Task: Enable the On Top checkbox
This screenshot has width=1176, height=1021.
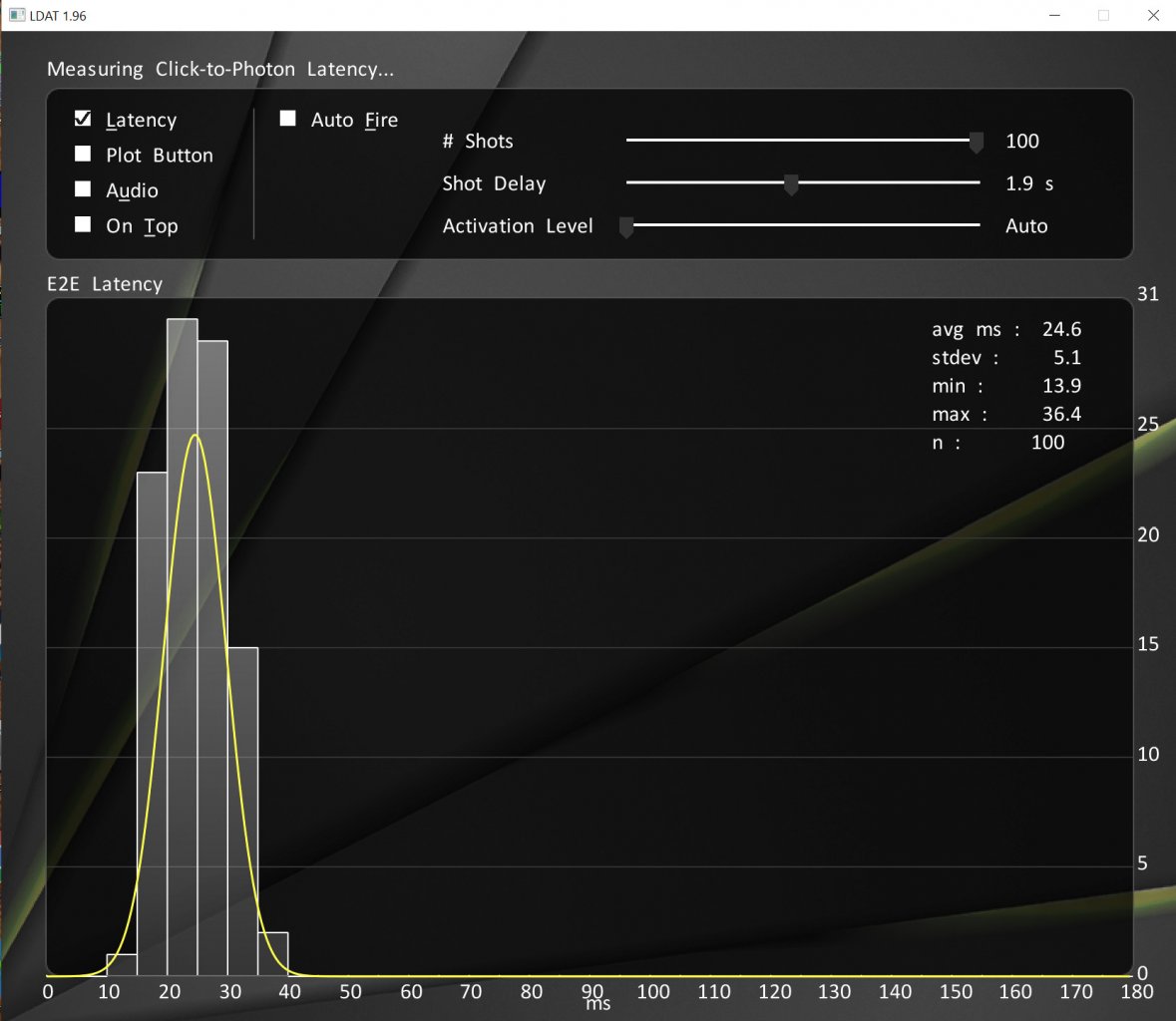Action: point(83,224)
